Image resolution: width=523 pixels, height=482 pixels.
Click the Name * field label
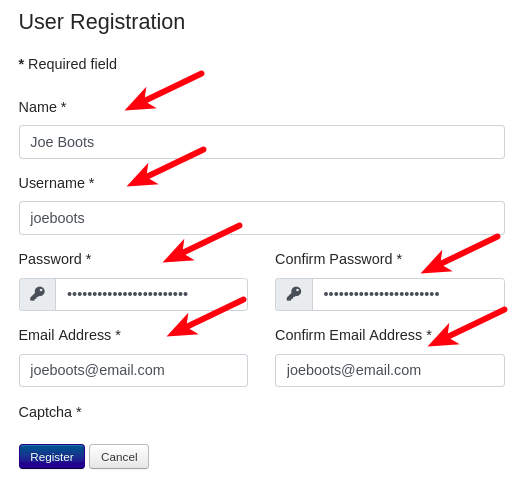[42, 107]
